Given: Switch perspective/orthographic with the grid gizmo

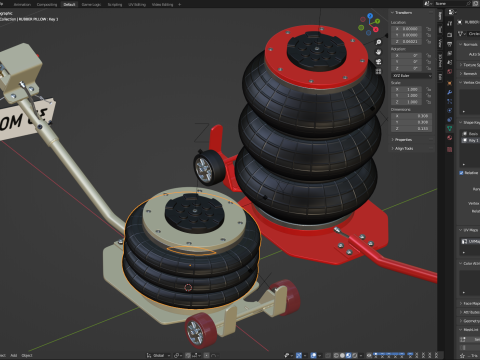Looking at the screenshot, I should coord(378,71).
